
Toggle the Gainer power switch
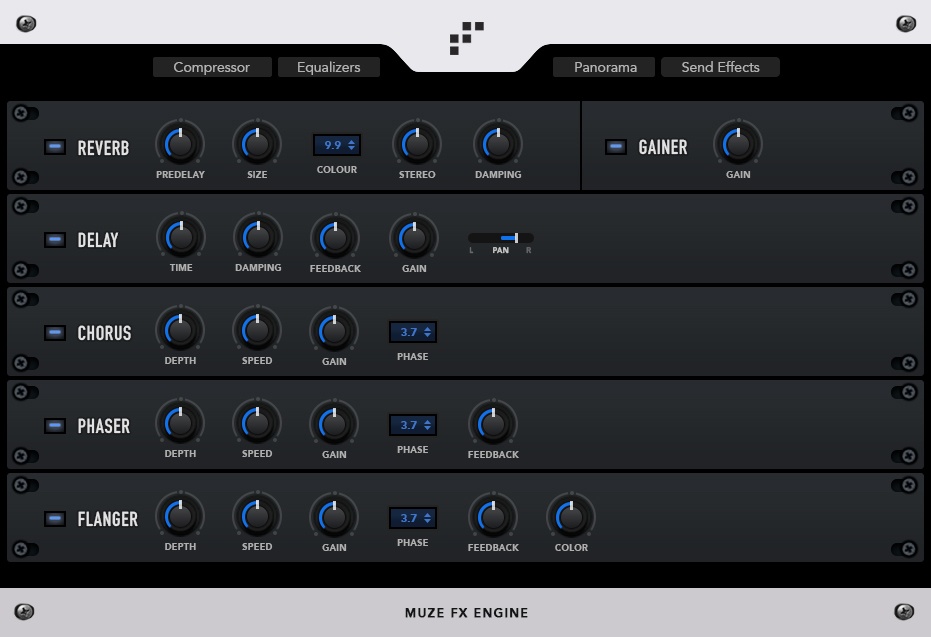click(616, 147)
